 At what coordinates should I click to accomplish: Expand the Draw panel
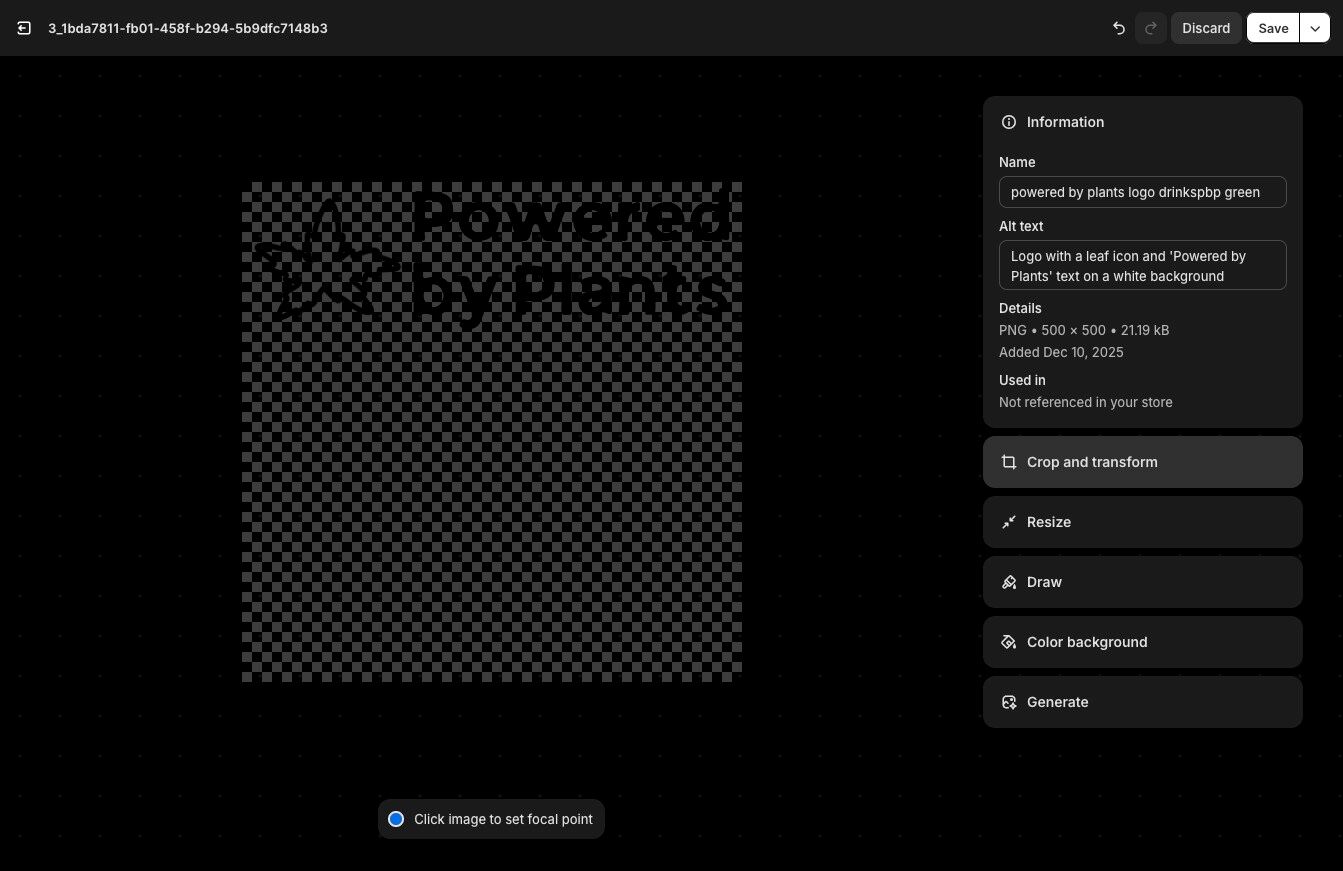(x=1143, y=582)
